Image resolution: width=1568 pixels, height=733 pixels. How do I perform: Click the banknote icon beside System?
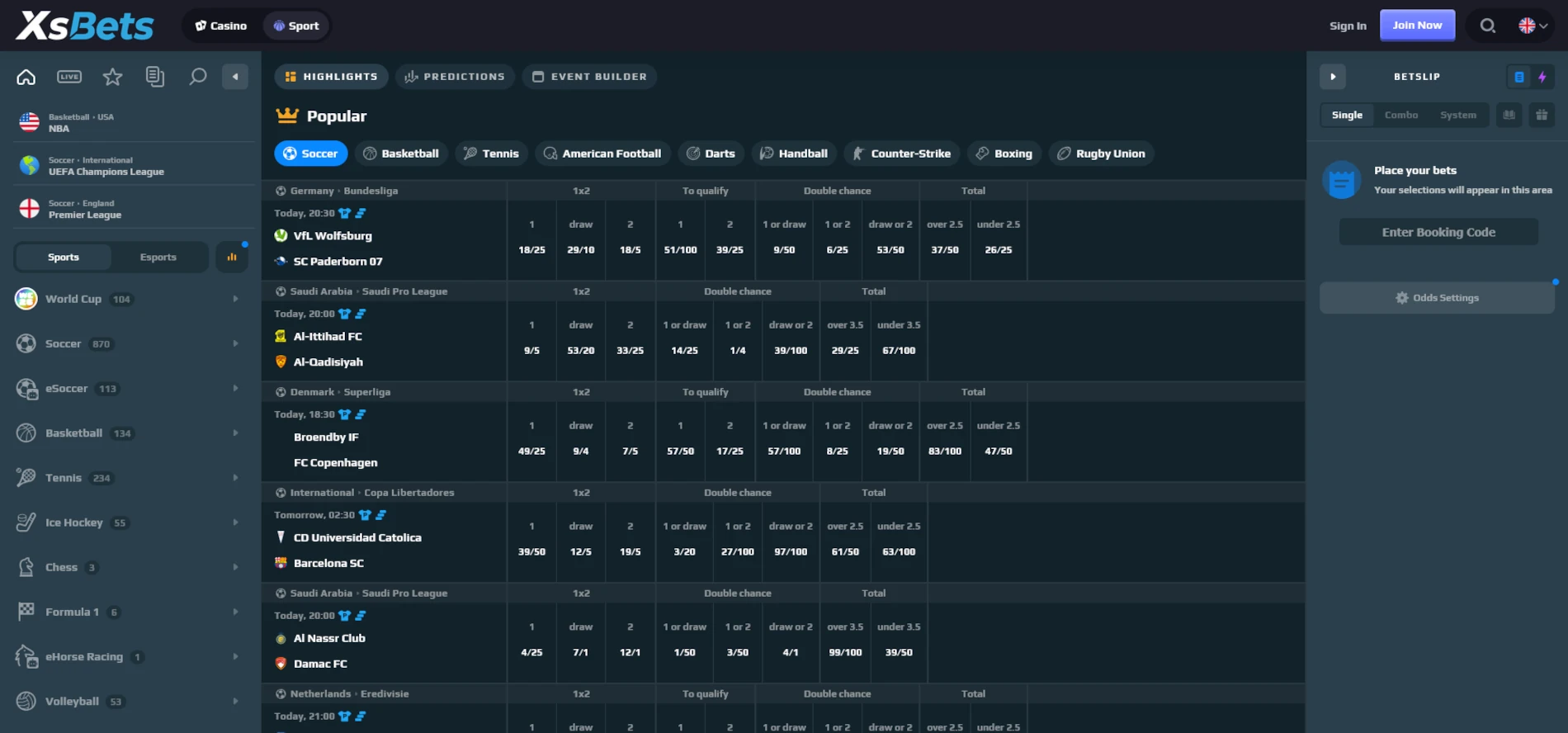coord(1509,115)
